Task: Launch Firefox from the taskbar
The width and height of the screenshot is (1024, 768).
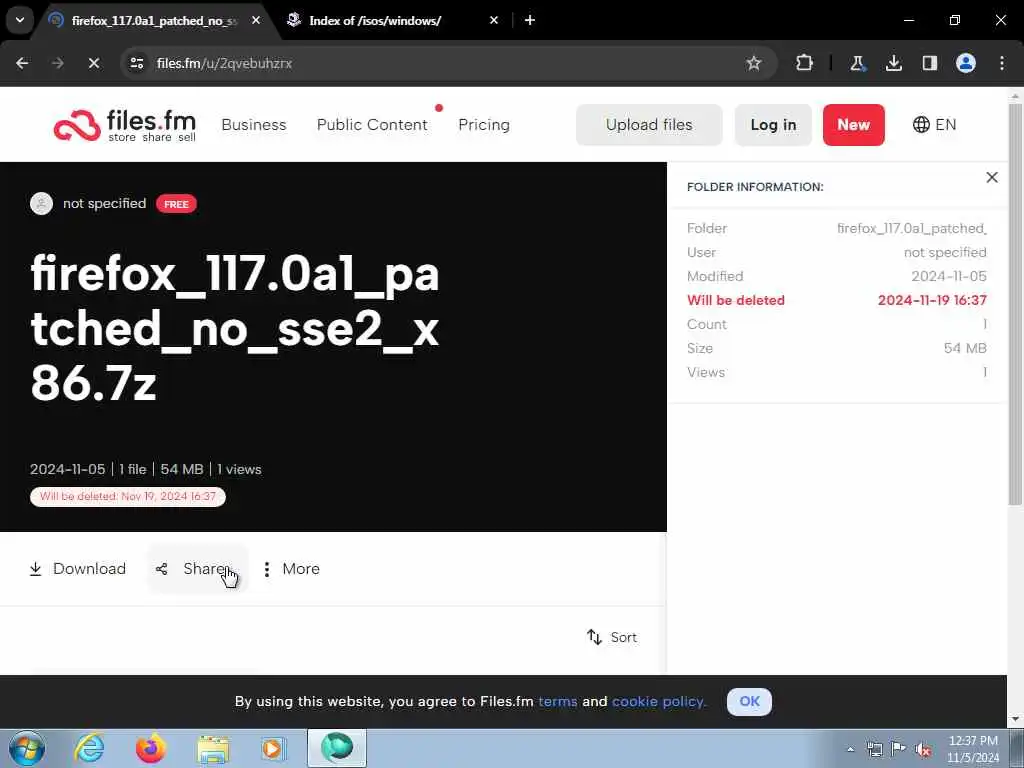Action: point(150,748)
